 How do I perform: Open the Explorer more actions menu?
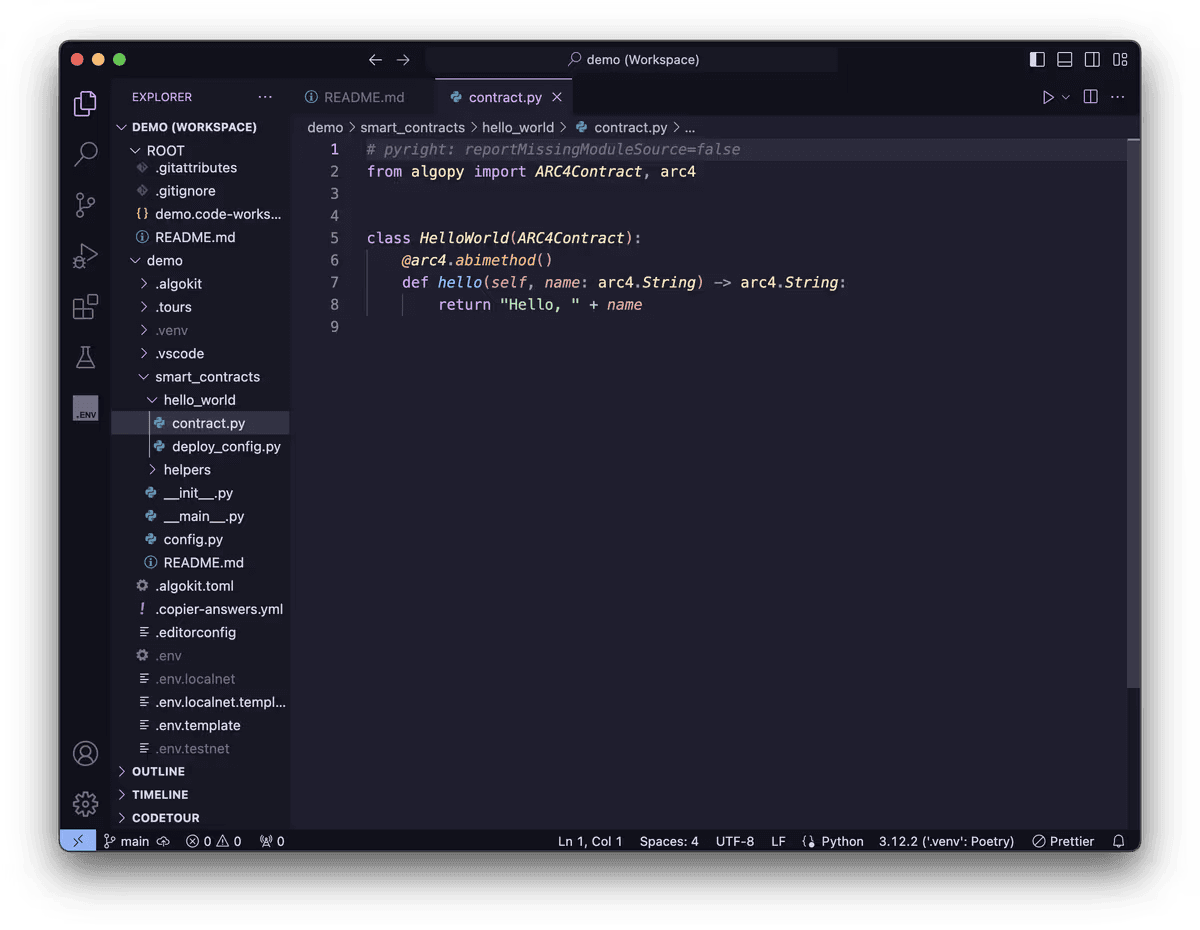pos(265,96)
